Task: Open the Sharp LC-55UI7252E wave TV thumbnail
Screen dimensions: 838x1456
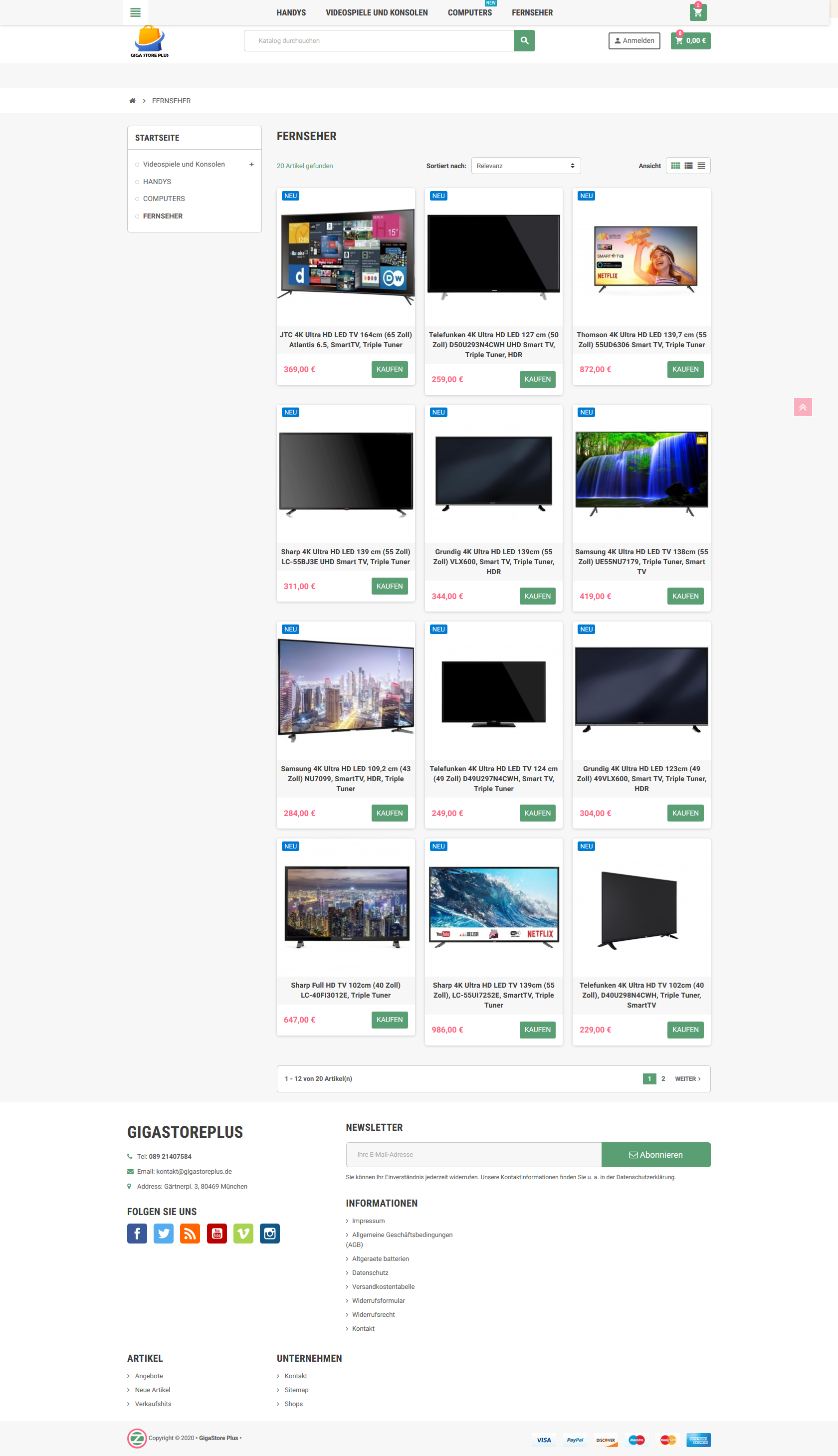Action: click(x=493, y=907)
